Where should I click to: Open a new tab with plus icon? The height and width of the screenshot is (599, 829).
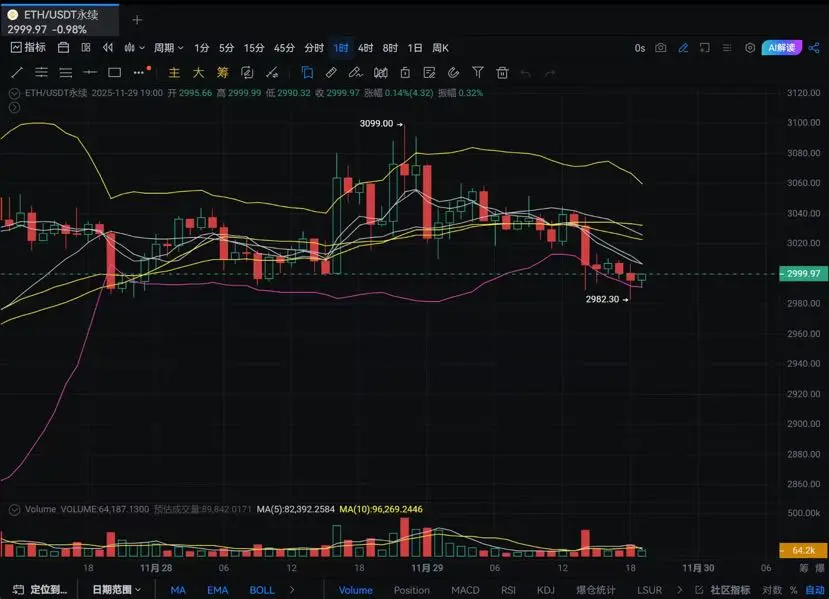[137, 20]
